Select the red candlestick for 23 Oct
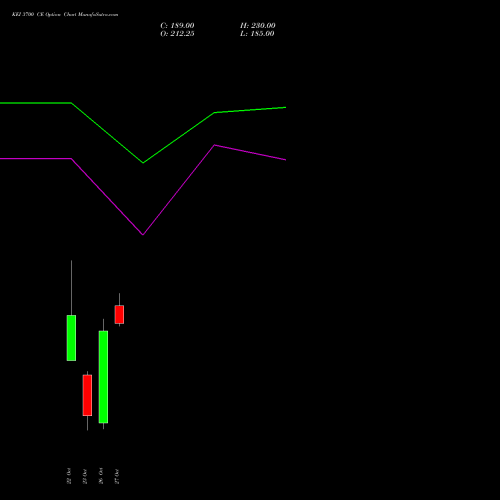 pyautogui.click(x=87, y=395)
